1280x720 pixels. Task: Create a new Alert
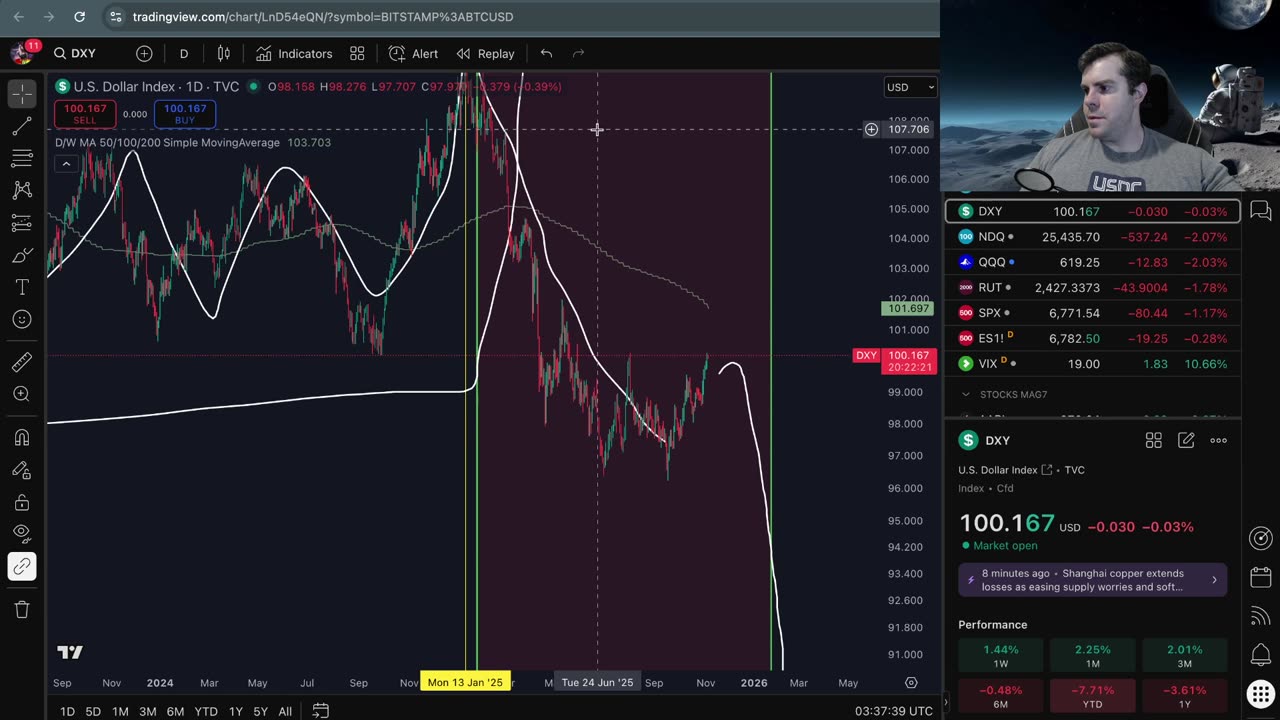pyautogui.click(x=413, y=53)
